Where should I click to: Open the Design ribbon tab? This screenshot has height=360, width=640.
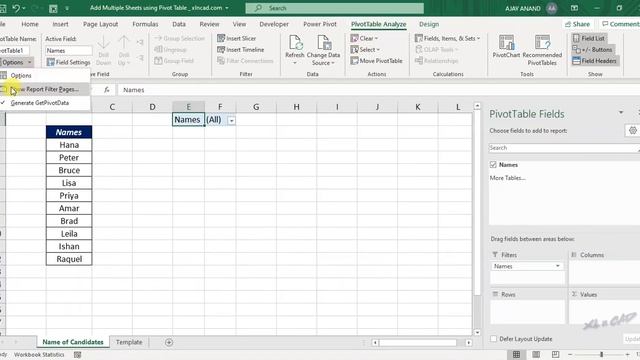tap(429, 24)
